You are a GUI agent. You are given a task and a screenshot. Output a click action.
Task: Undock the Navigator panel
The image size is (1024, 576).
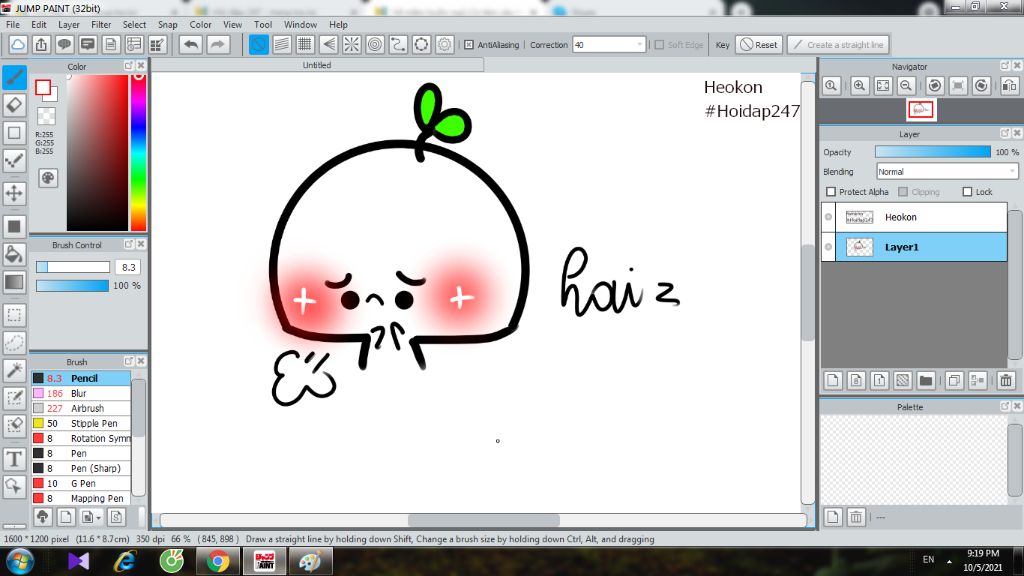(1004, 66)
